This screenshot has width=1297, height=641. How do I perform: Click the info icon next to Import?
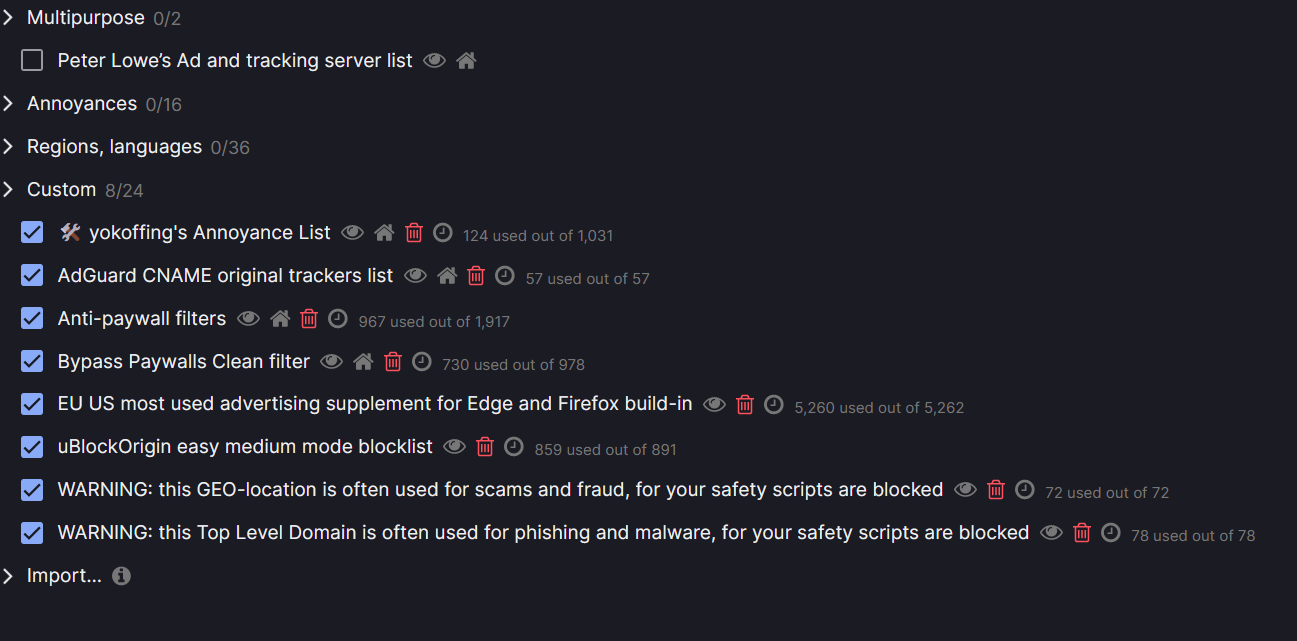(x=121, y=576)
